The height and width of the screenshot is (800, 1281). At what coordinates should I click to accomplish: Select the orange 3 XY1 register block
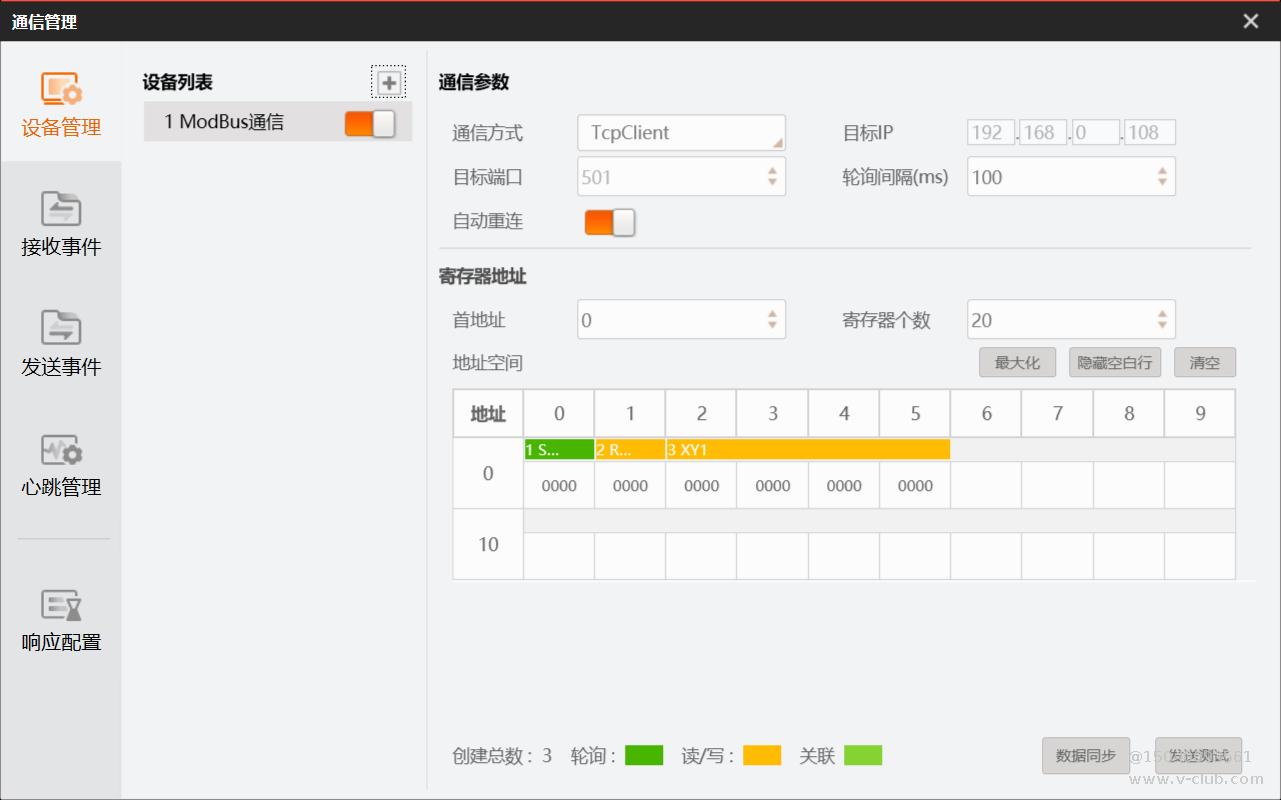click(x=807, y=450)
